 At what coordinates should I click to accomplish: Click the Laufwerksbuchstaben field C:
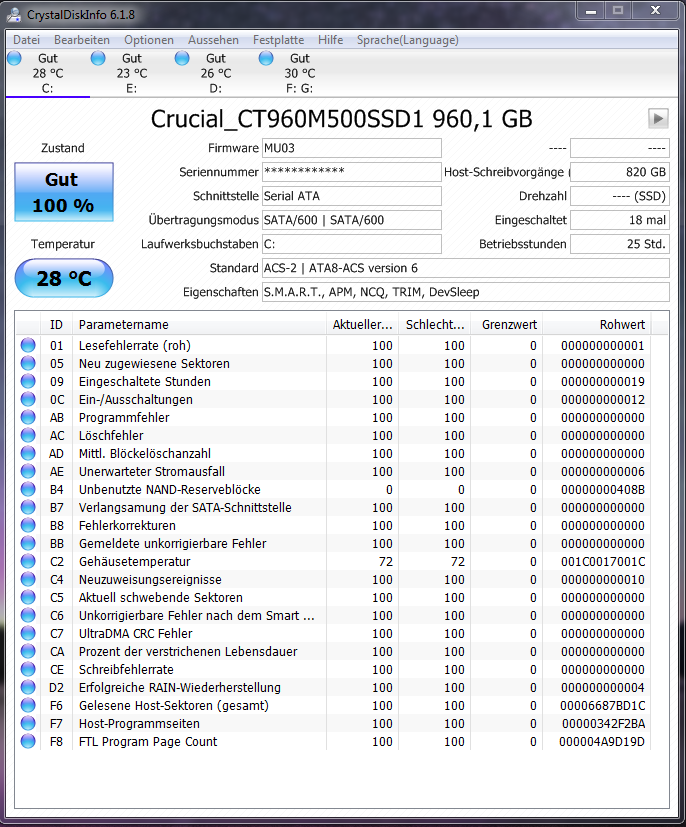[x=352, y=244]
